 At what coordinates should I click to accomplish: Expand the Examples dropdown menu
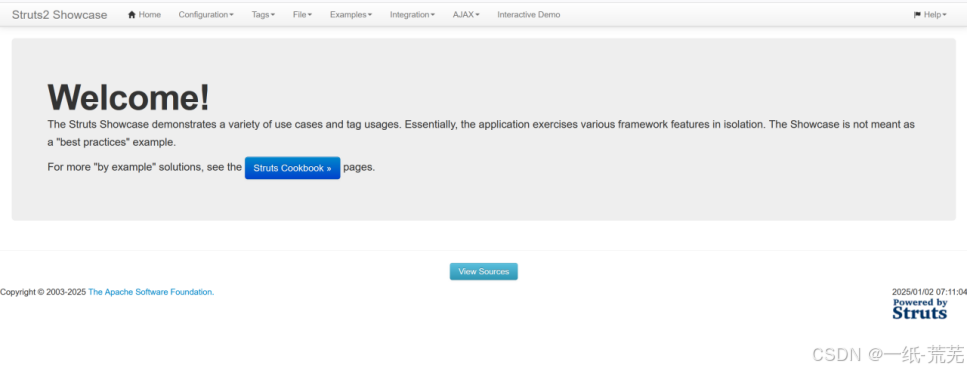351,15
